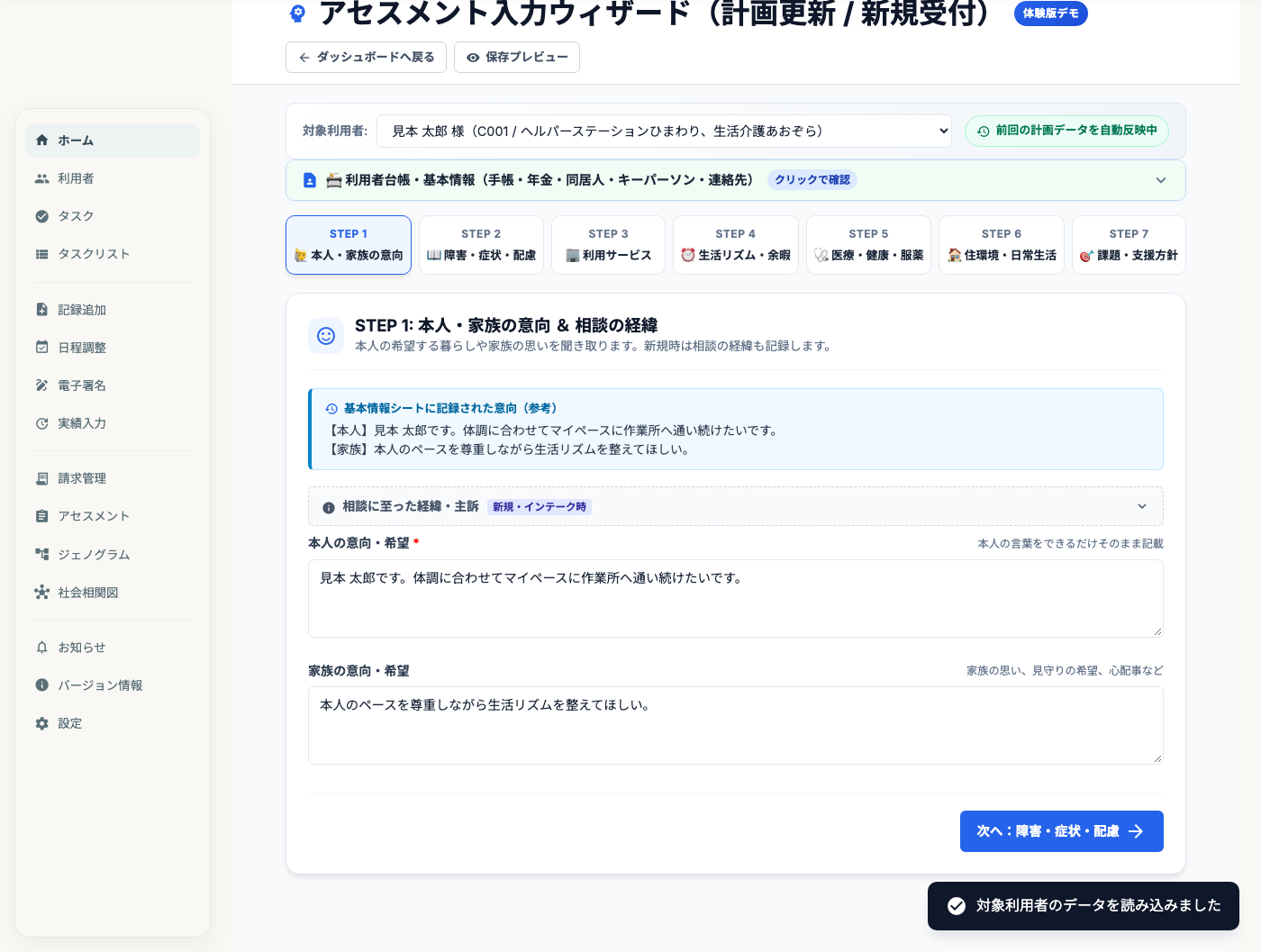
Task: Click the 設定 gear icon
Action: [41, 723]
